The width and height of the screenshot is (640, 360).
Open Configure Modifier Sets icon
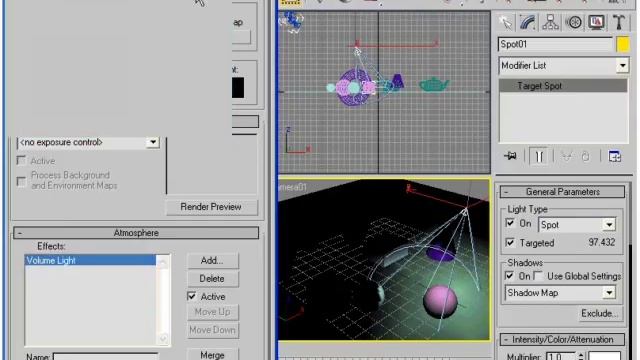[x=614, y=156]
